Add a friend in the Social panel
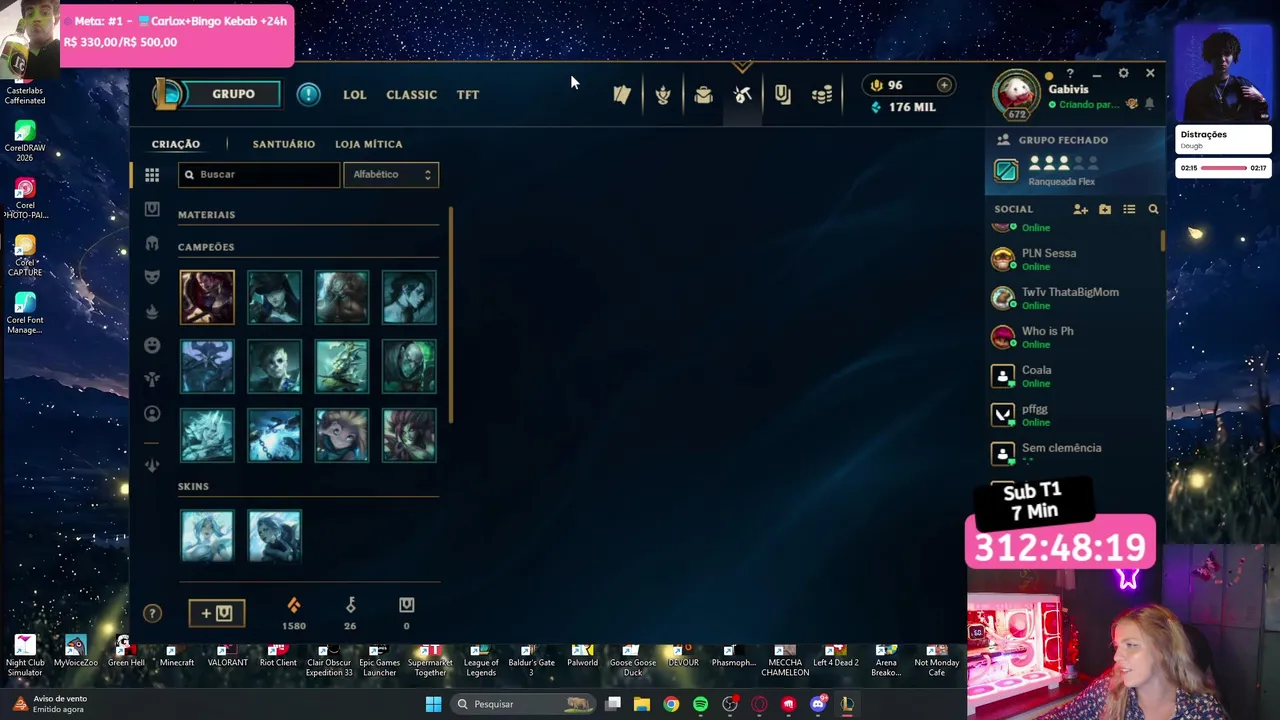This screenshot has height=720, width=1280. (1080, 209)
